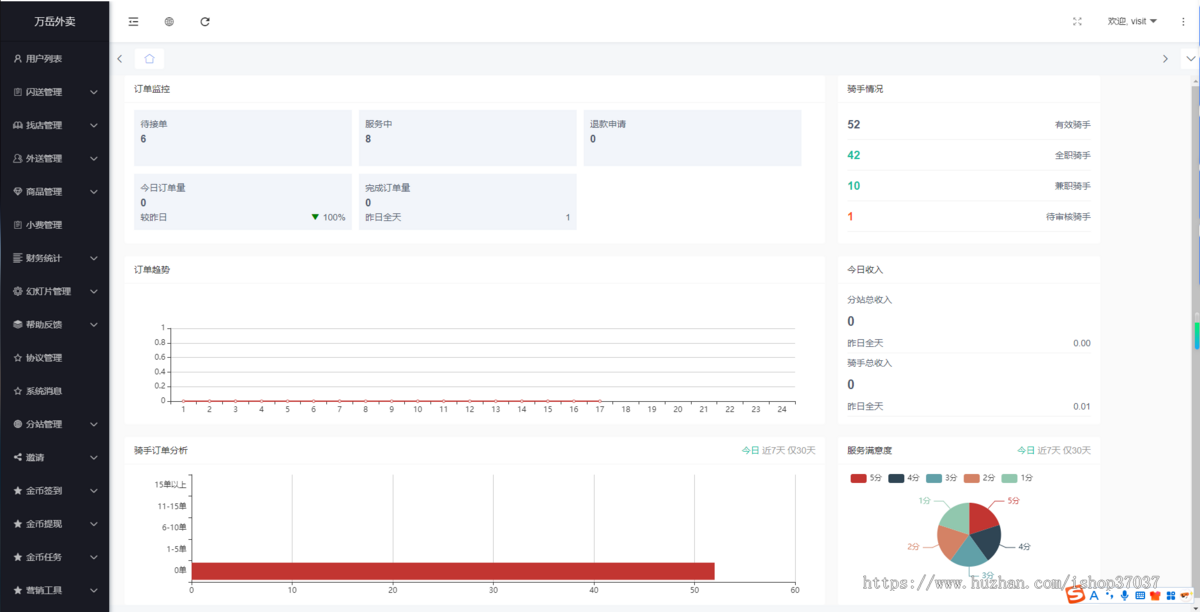Open the 欢迎, visit user dropdown
The height and width of the screenshot is (612, 1200).
pos(1132,21)
